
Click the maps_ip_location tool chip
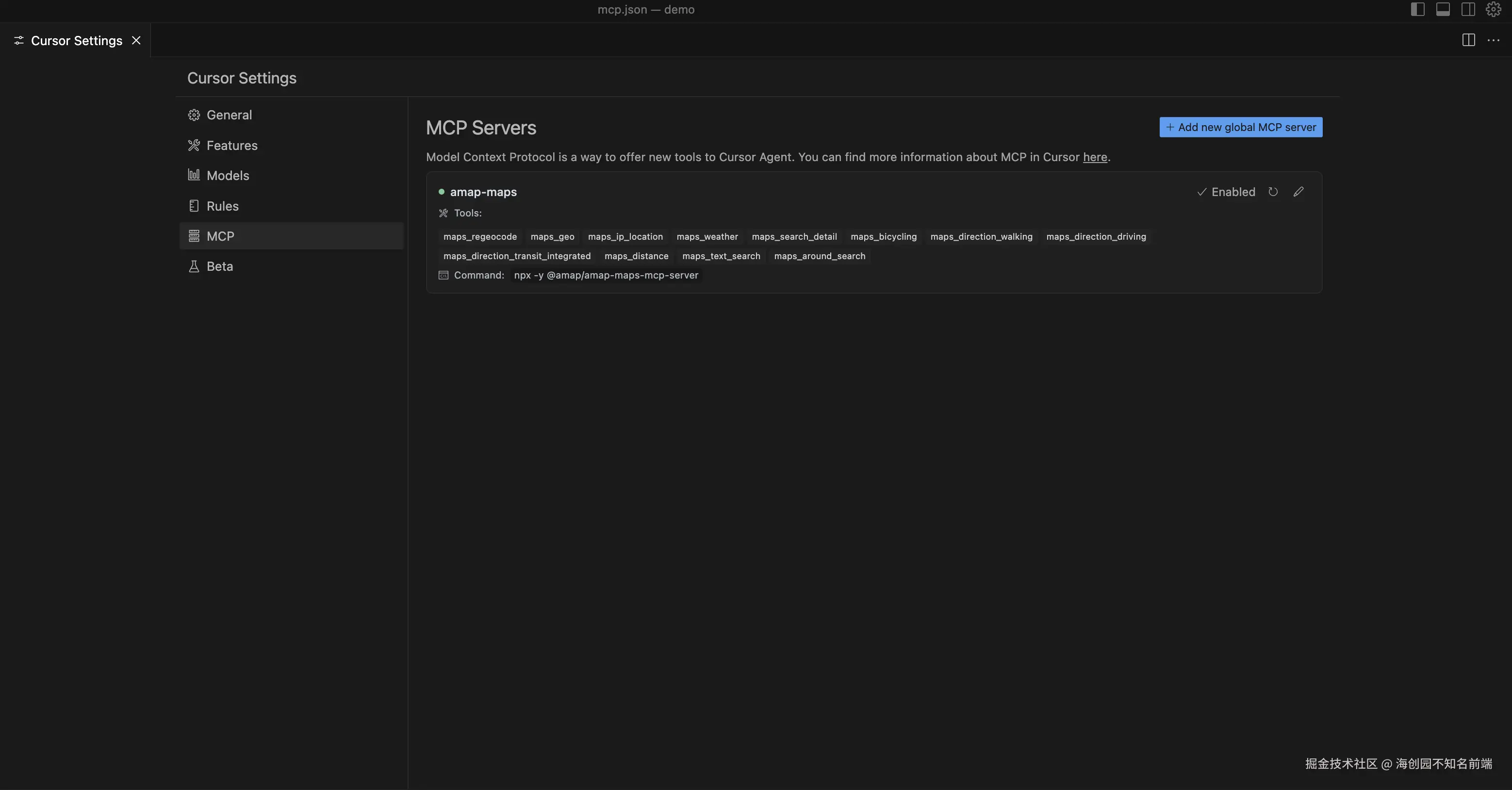[x=625, y=236]
